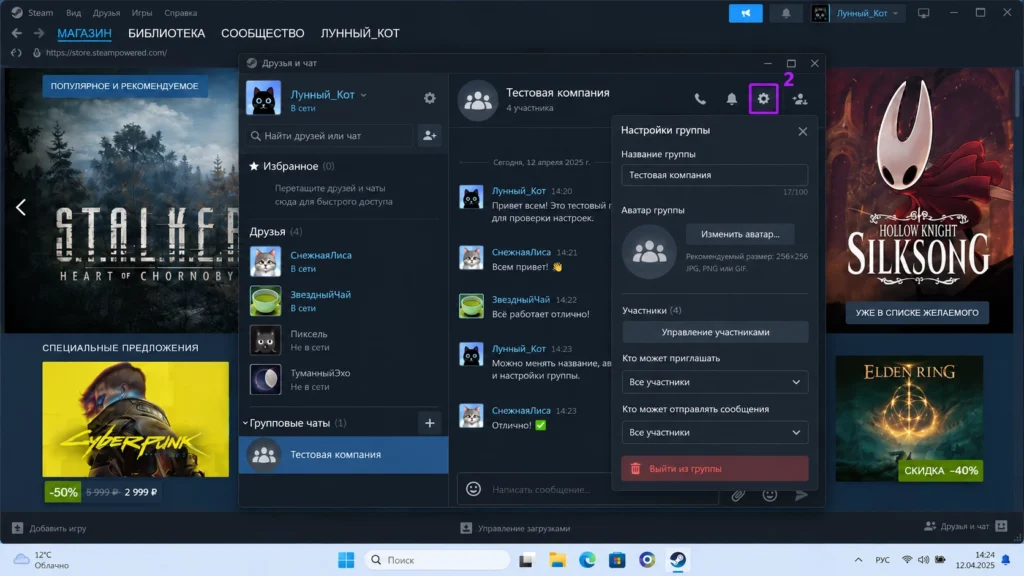Collapse Избранное section header
This screenshot has height=576, width=1024.
coord(291,166)
